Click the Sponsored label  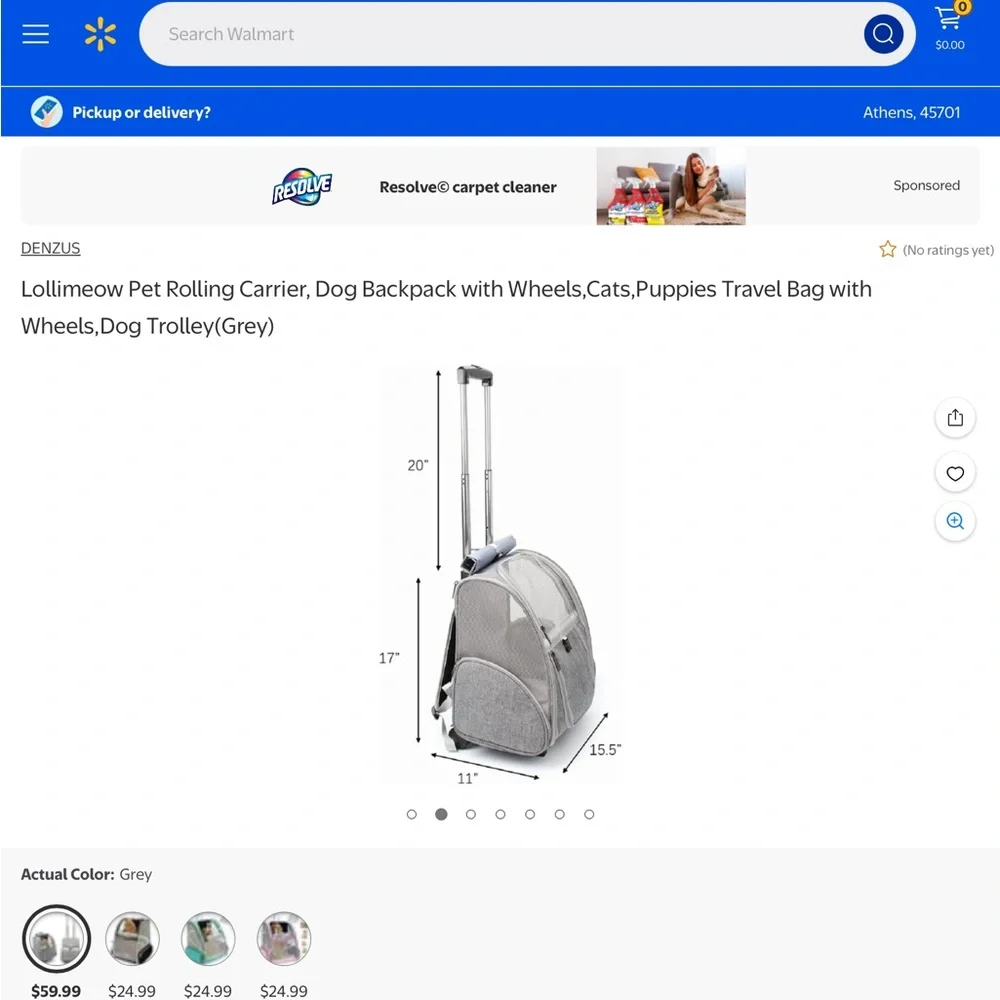click(x=926, y=185)
